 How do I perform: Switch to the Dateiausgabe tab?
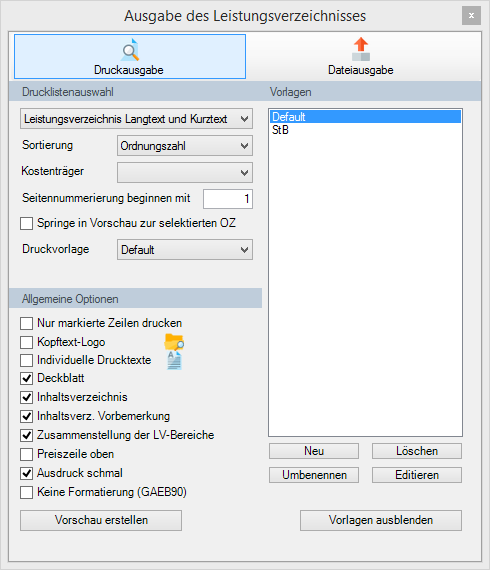coord(361,56)
